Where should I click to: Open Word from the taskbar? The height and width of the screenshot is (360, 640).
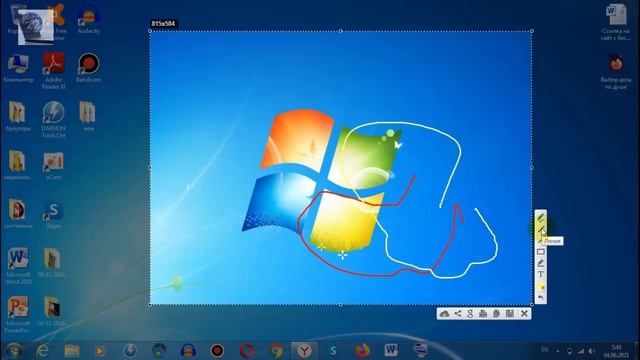pyautogui.click(x=391, y=350)
